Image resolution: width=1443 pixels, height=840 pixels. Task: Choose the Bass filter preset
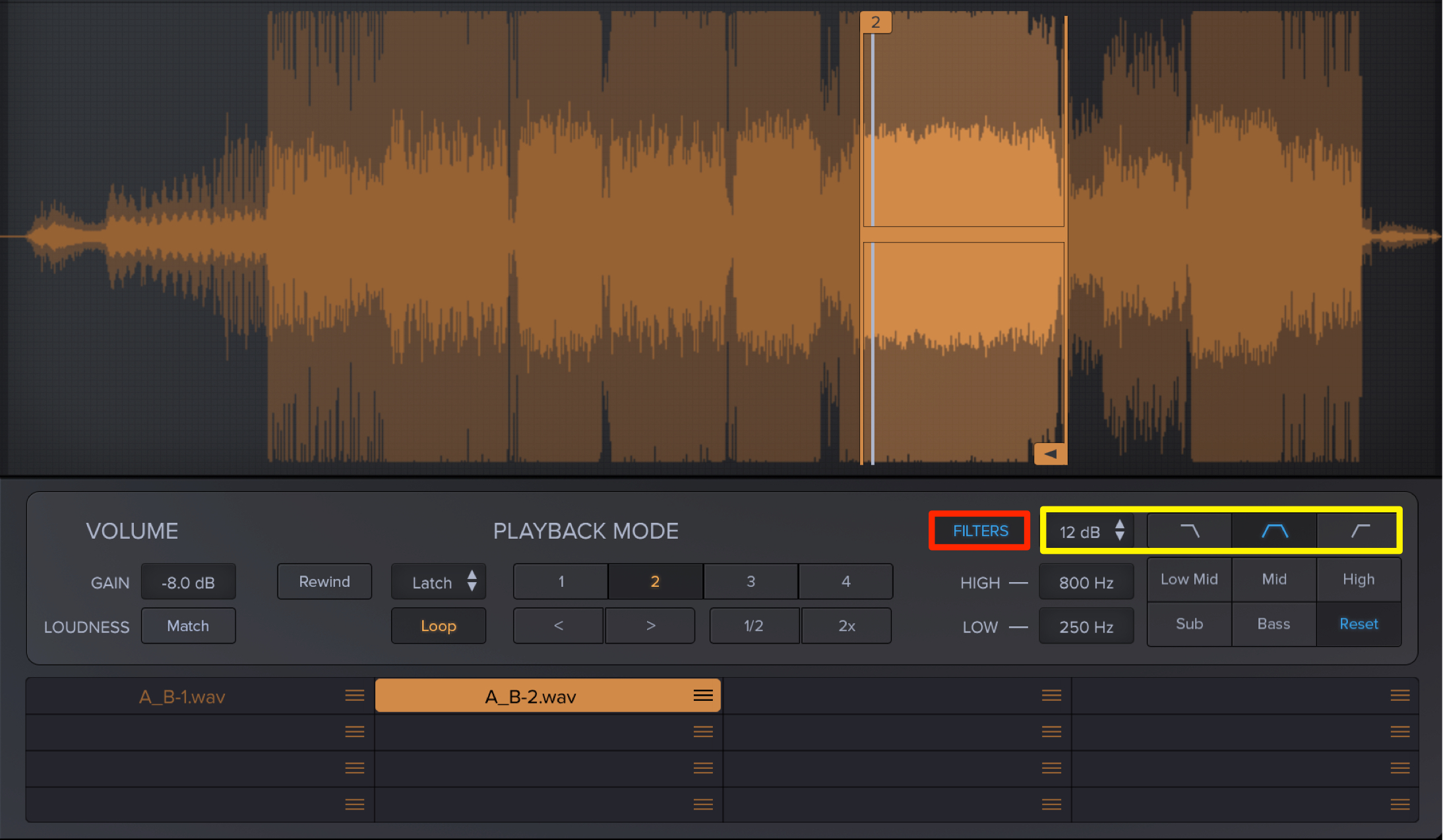point(1274,624)
